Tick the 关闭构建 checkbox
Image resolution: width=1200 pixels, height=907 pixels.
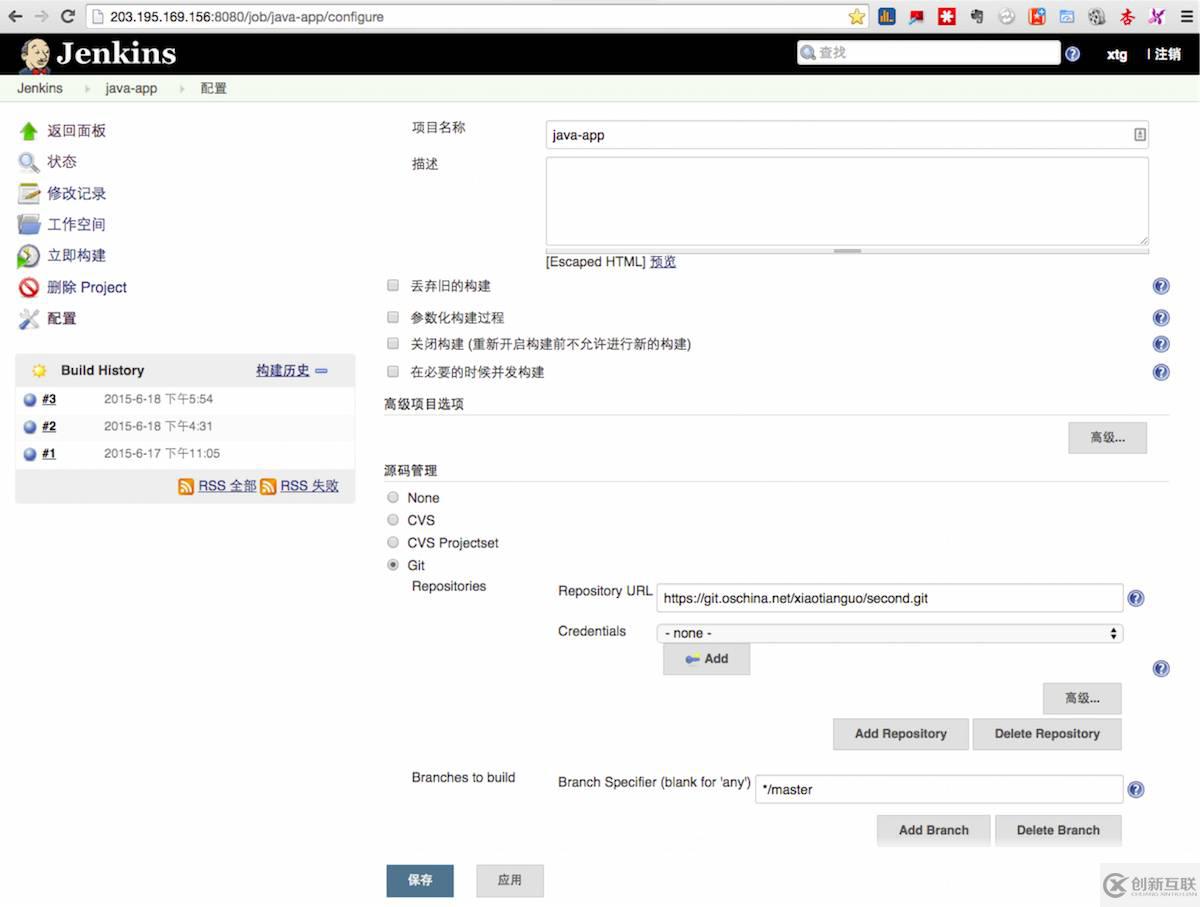[393, 344]
